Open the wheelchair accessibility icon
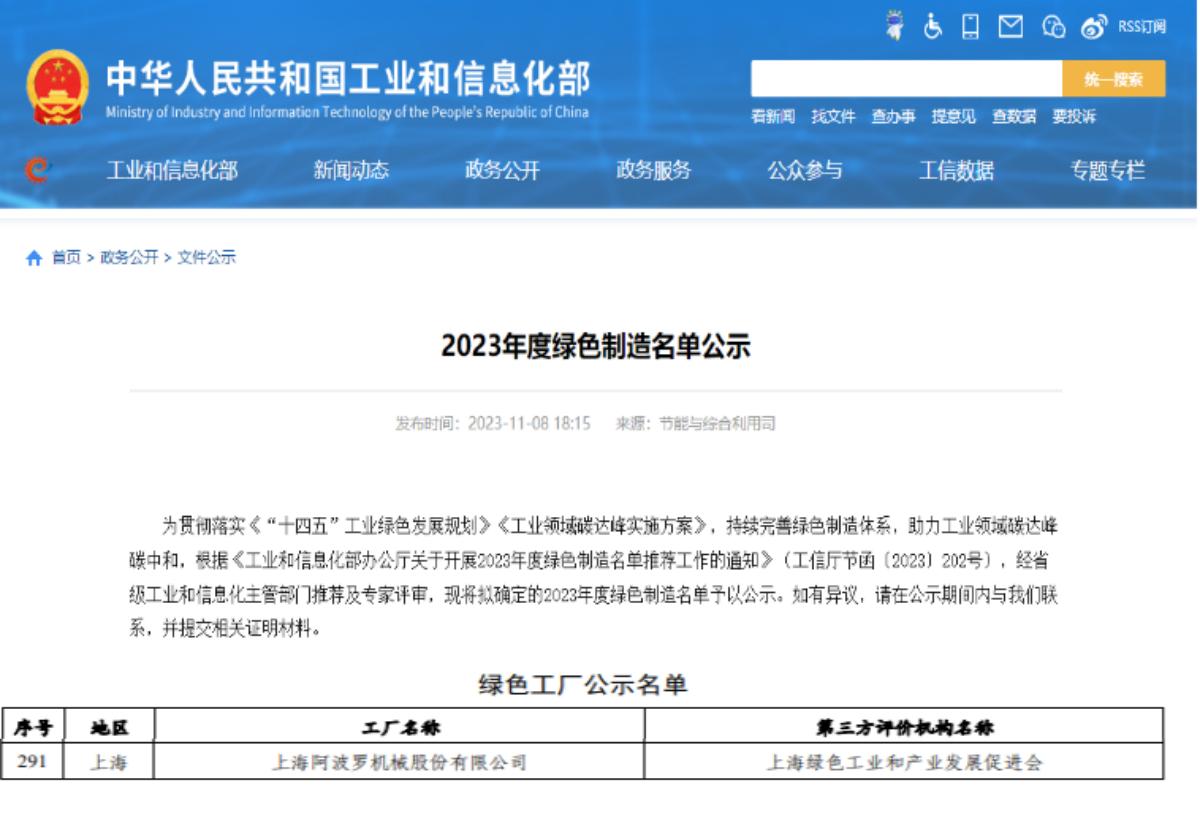Screen dimensions: 1200x840 tap(933, 27)
